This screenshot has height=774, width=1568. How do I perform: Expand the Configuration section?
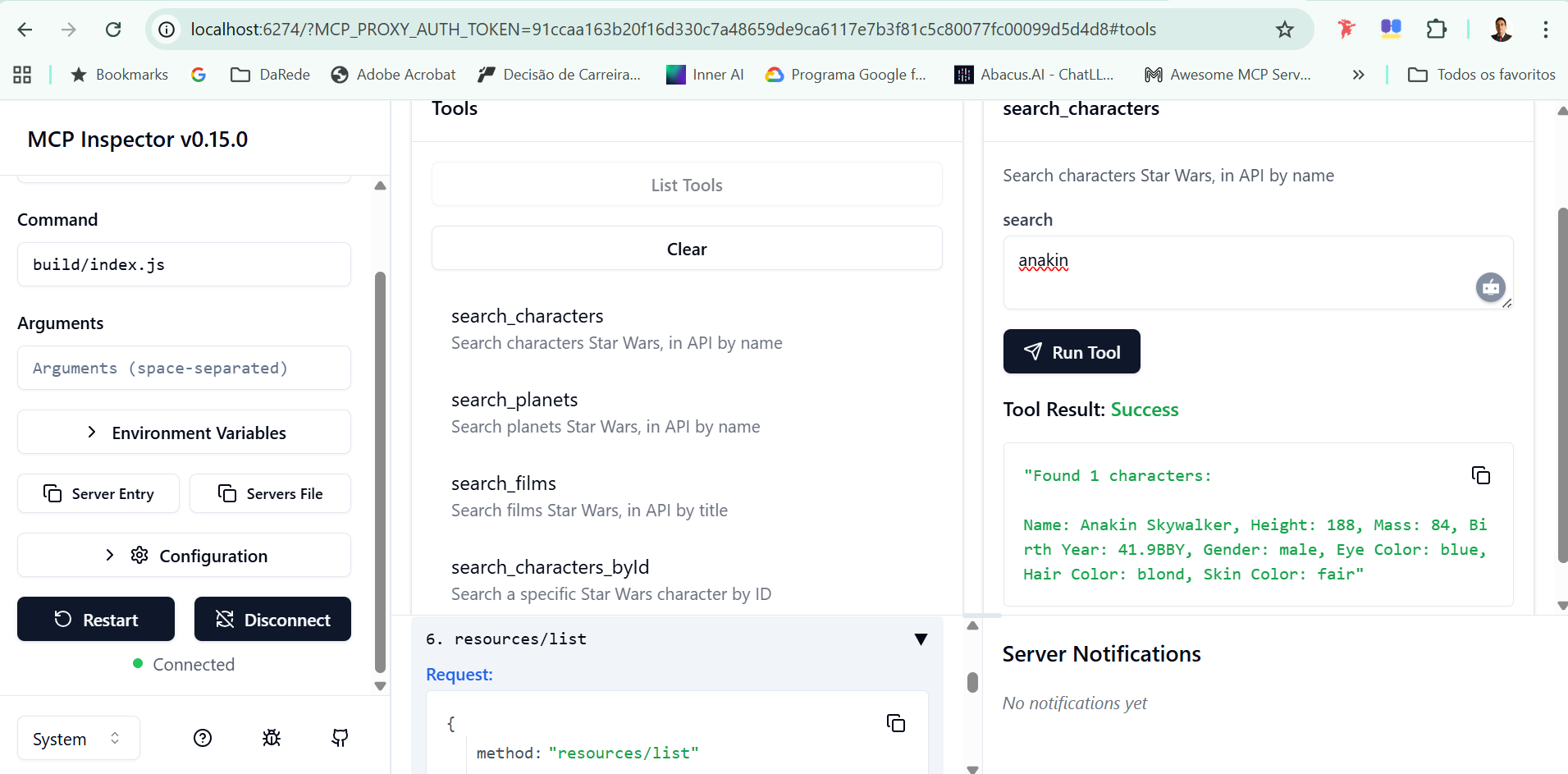click(184, 556)
